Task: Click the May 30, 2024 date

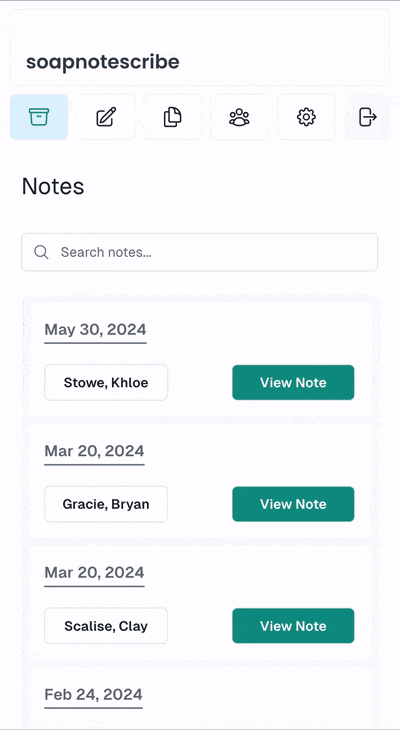Action: [x=95, y=330]
